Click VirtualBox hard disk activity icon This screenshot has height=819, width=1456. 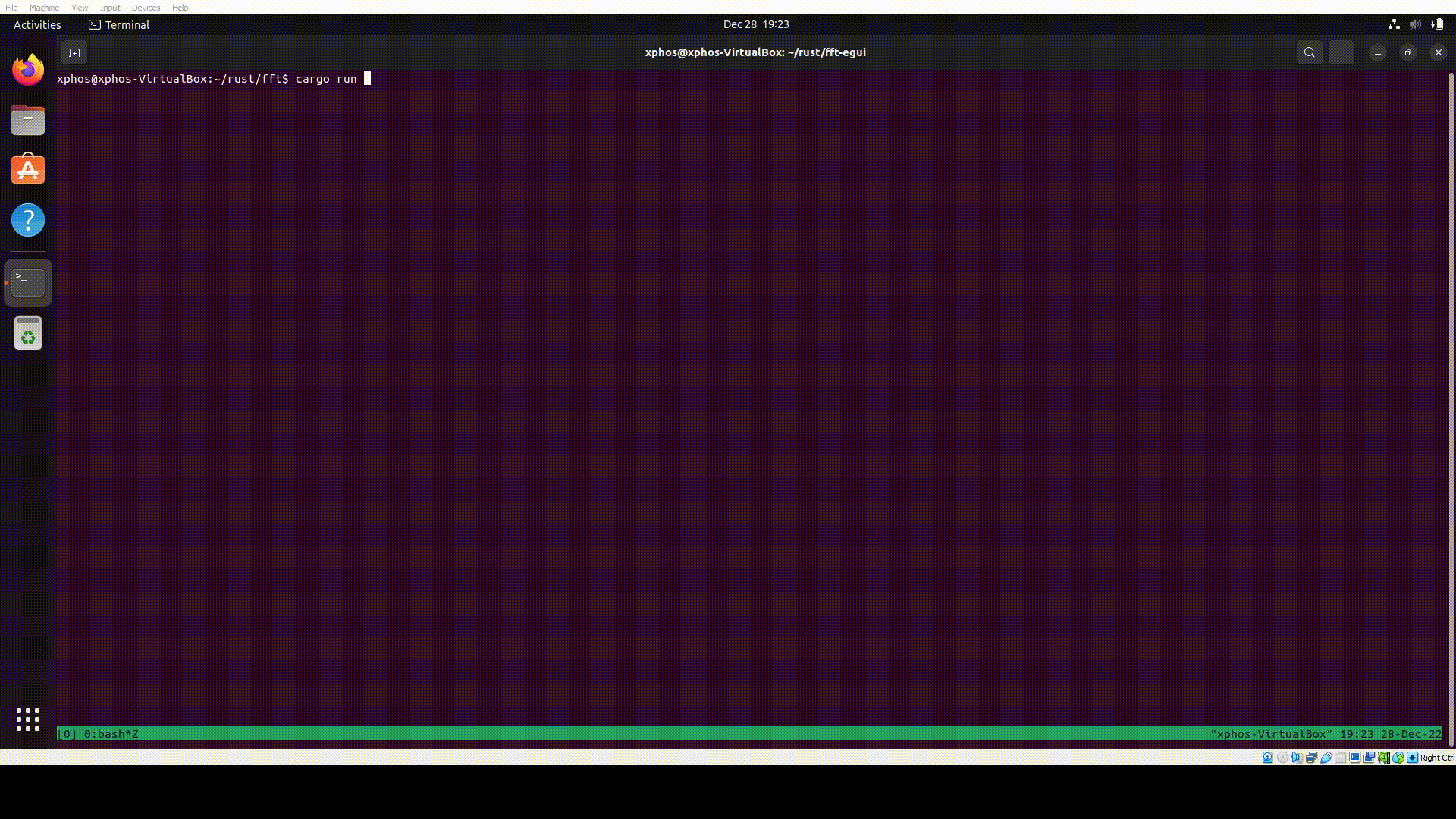point(1268,758)
